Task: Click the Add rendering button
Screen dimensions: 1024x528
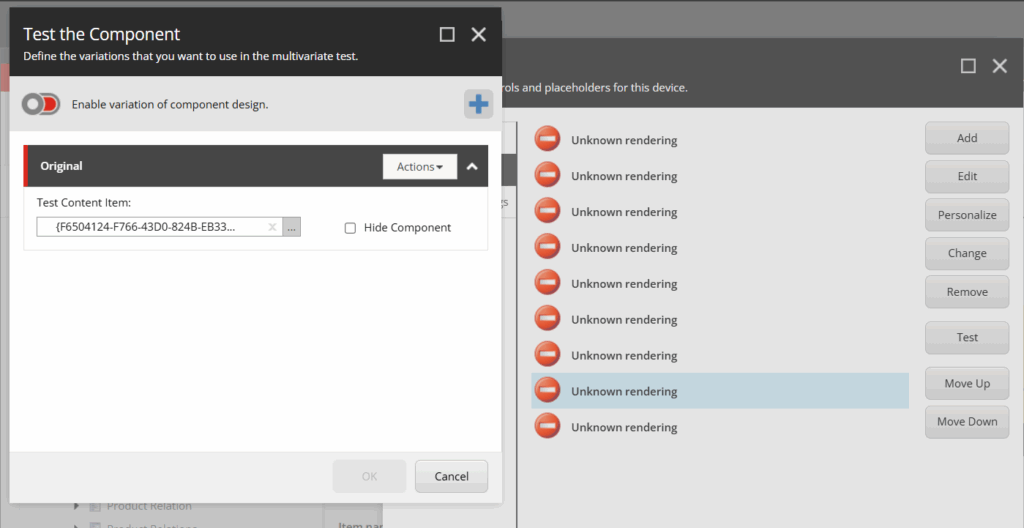Action: click(x=967, y=138)
